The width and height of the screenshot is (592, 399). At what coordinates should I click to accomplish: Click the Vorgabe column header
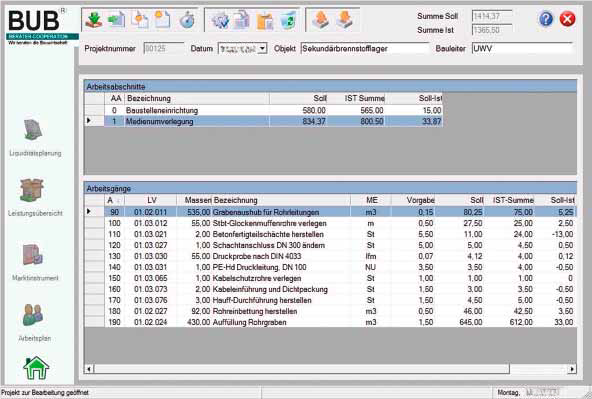(413, 200)
